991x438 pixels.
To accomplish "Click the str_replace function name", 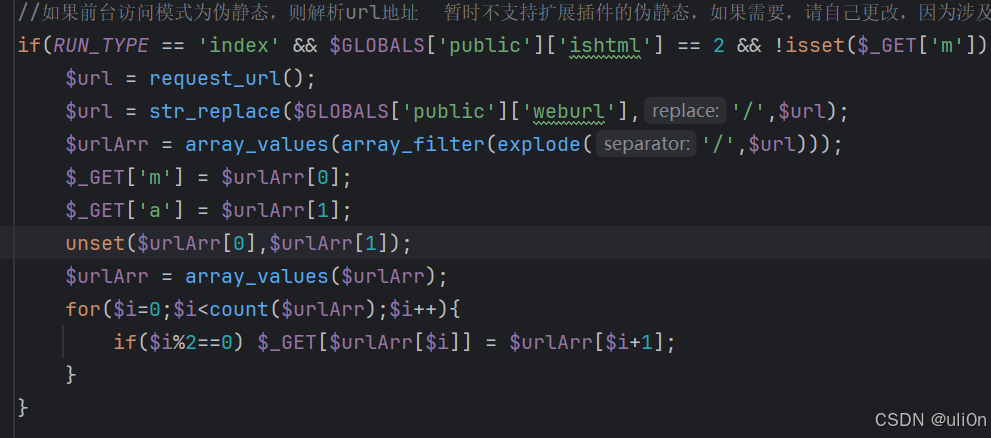I will [215, 111].
